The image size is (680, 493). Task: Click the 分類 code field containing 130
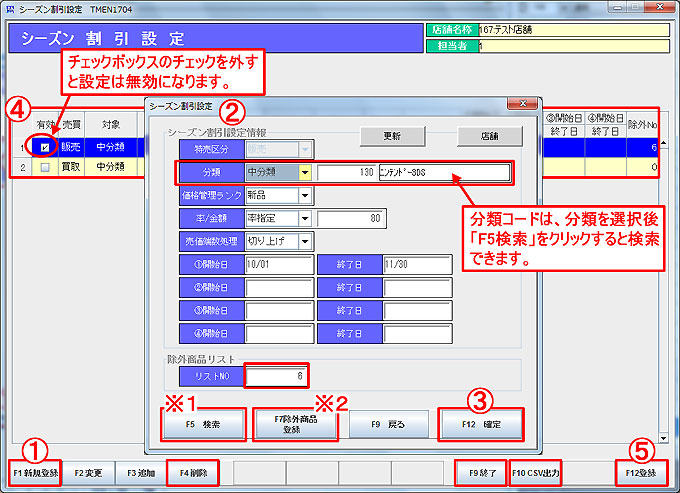coord(346,173)
